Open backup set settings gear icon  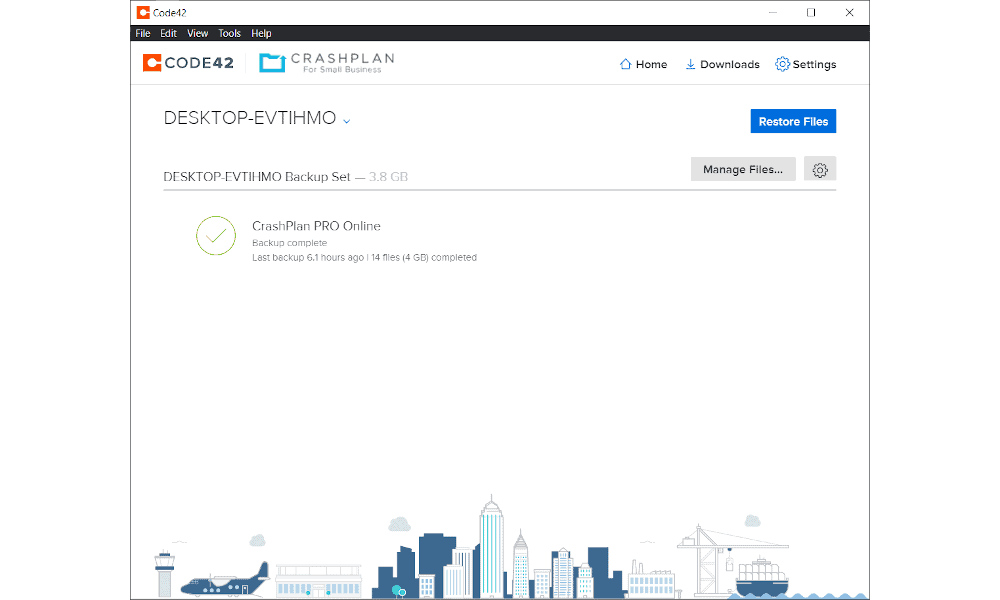(820, 169)
